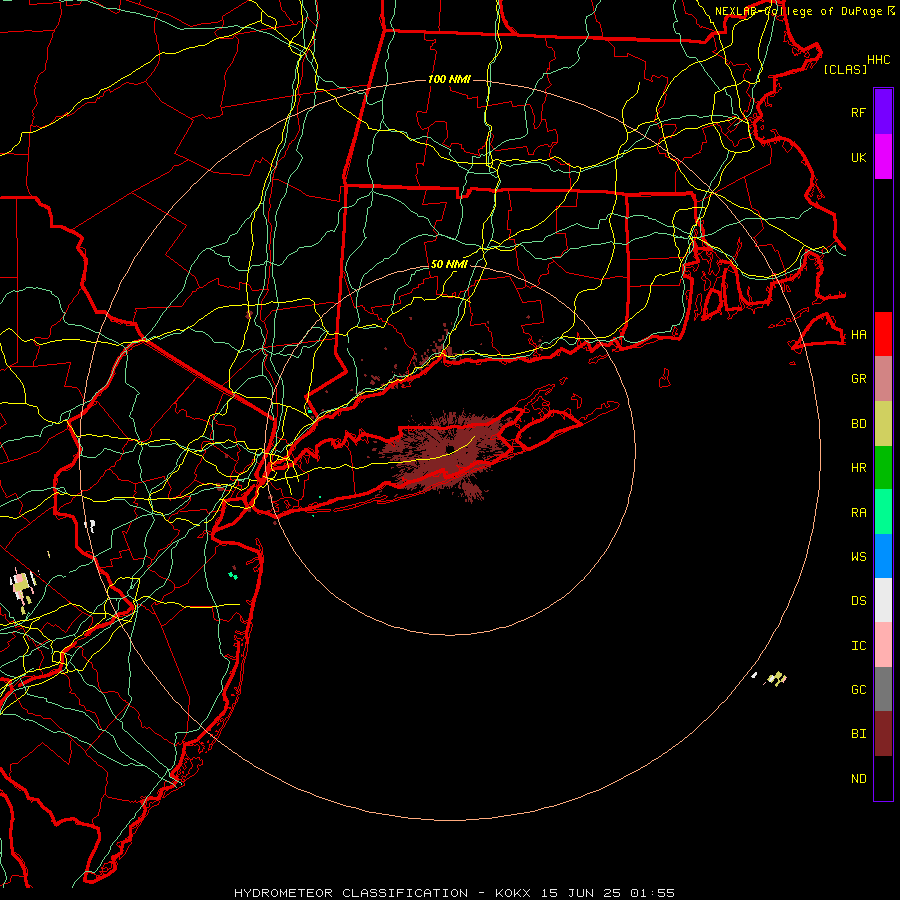Click the BI dark red legend swatch

883,734
